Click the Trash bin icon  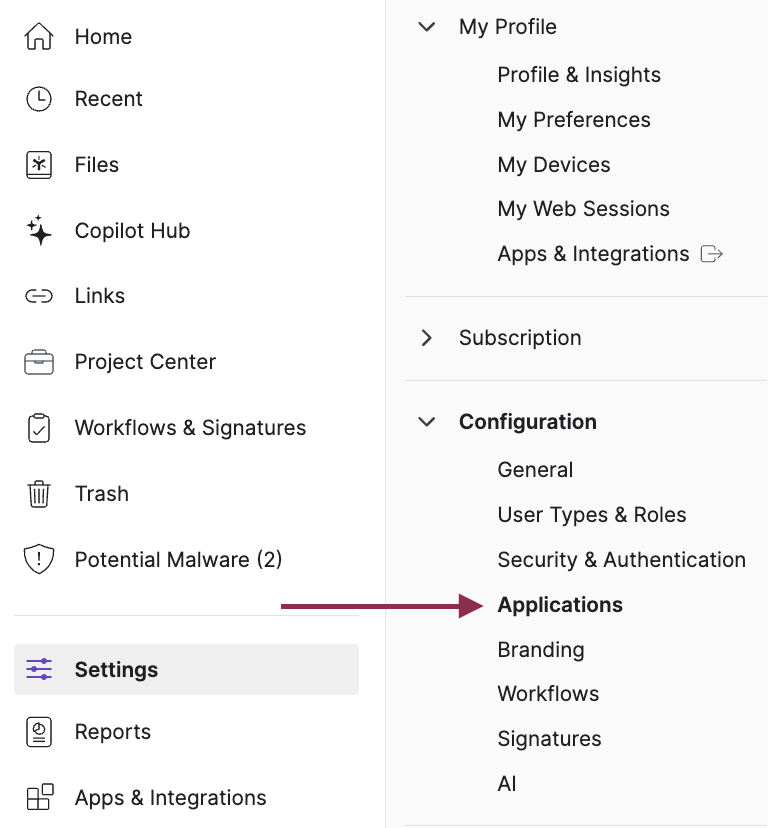[38, 493]
